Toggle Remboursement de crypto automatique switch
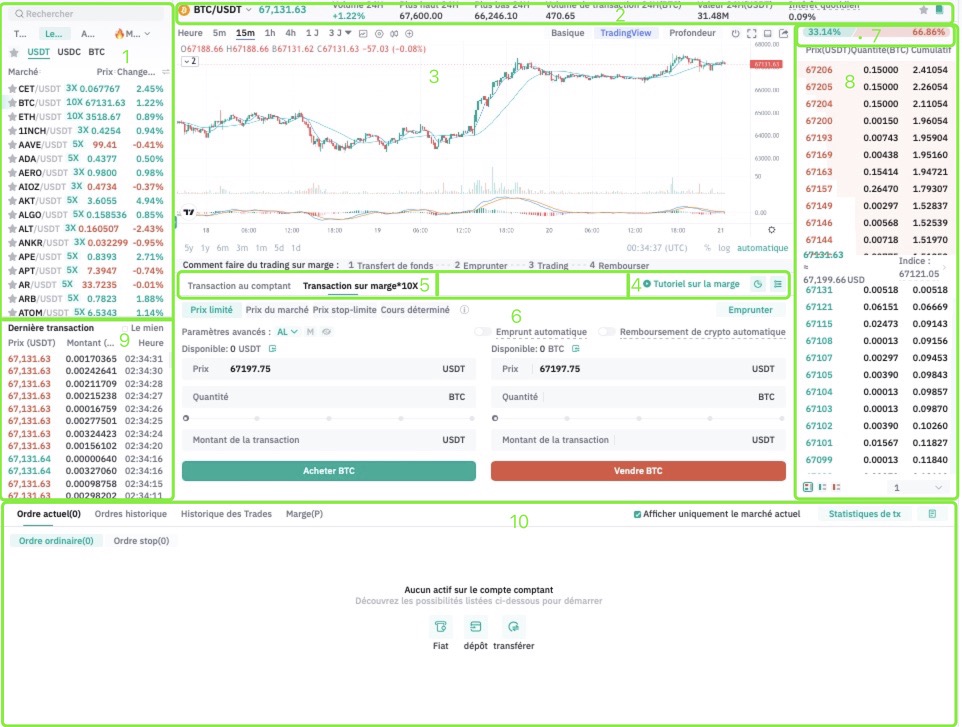The width and height of the screenshot is (962, 727). [x=607, y=332]
